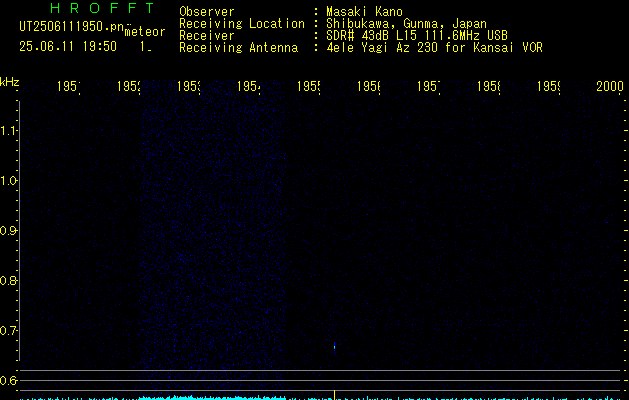This screenshot has height=400, width=629.
Task: Click the HROFFT title text
Action: [x=103, y=8]
